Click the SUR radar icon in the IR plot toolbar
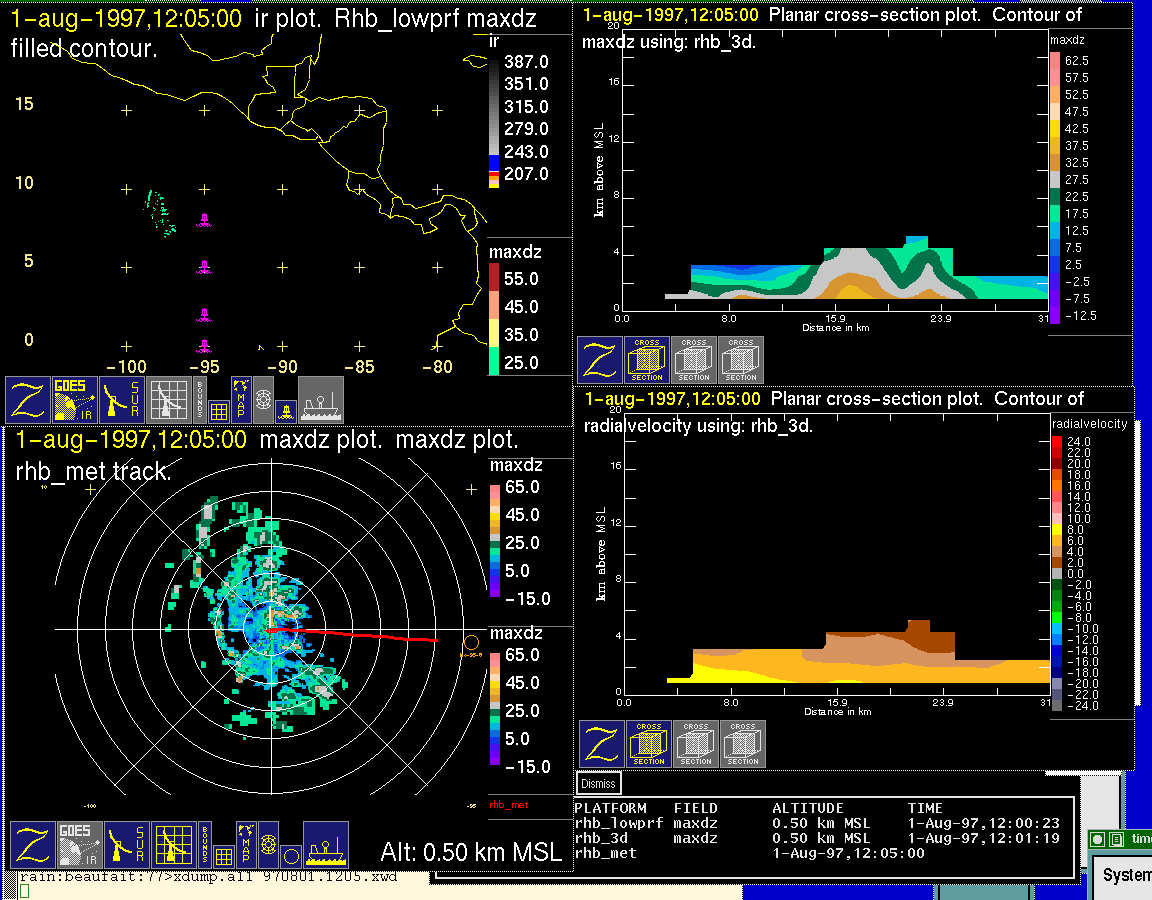Screen dimensions: 1152x900 tap(124, 400)
